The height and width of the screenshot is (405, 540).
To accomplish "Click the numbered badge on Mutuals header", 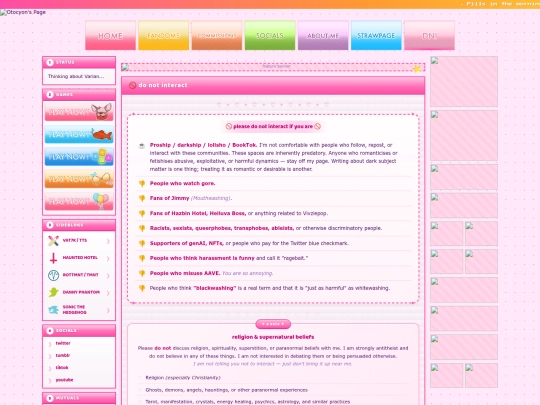I will coord(50,398).
